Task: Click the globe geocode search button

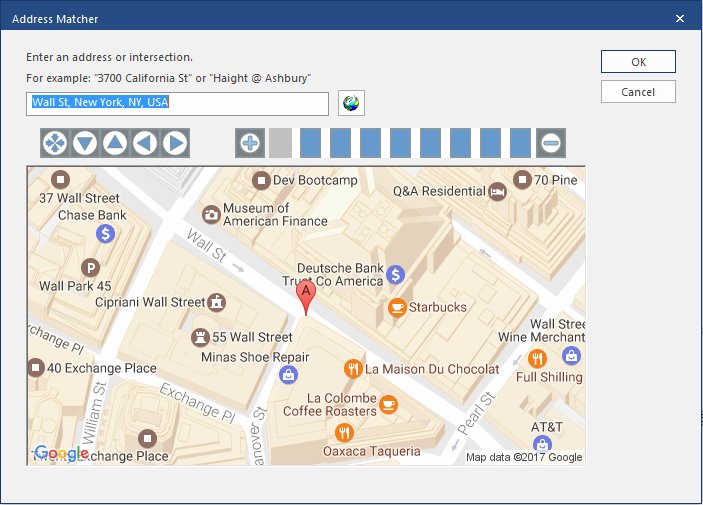Action: (351, 103)
